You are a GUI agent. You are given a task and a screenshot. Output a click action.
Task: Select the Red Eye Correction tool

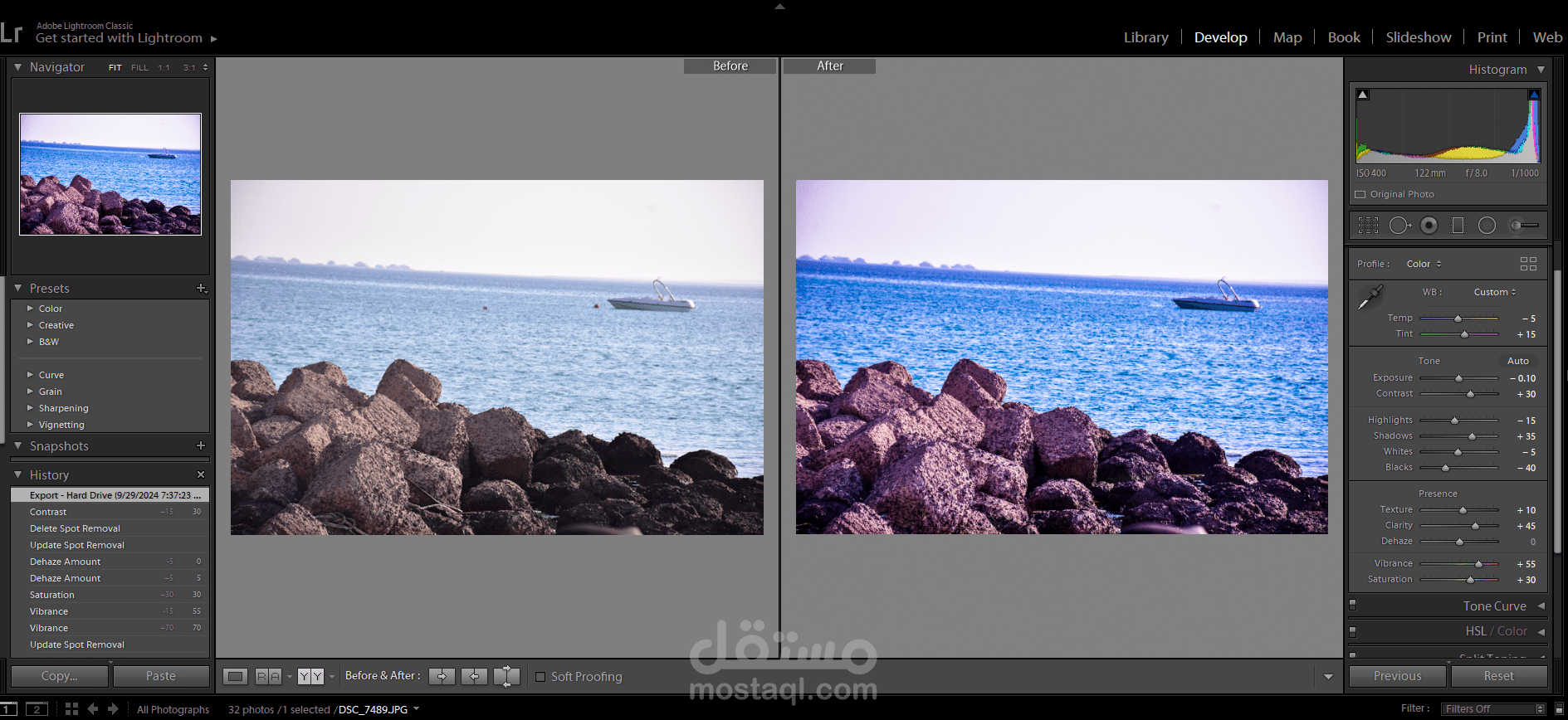click(x=1429, y=225)
